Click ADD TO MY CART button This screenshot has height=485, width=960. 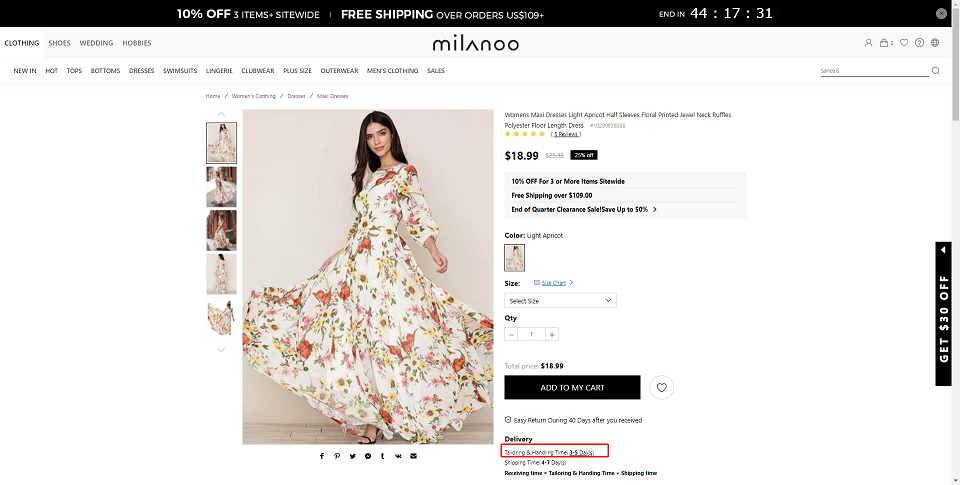click(572, 388)
